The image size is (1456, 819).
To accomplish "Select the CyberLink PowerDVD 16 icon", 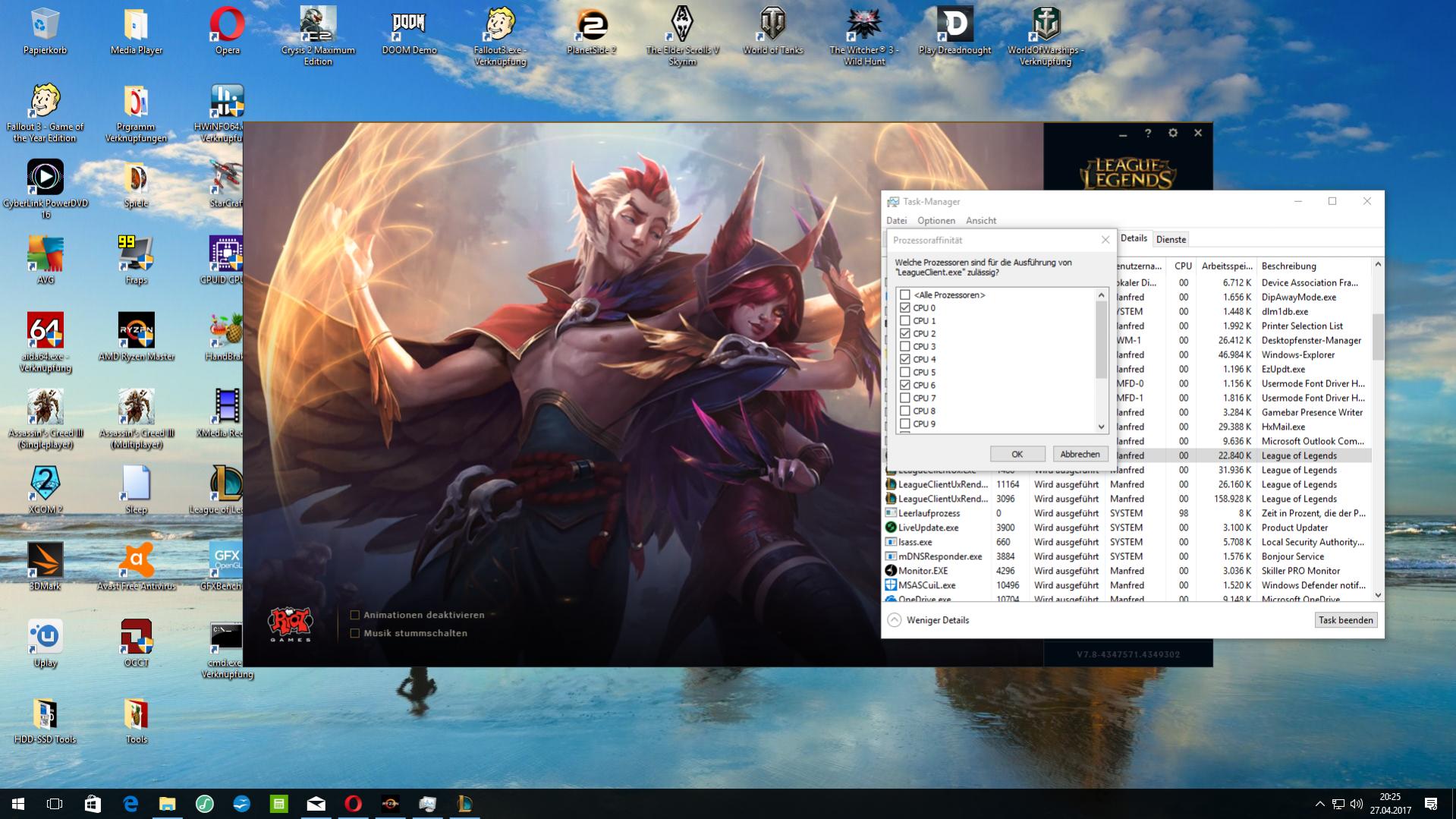I will click(x=46, y=190).
